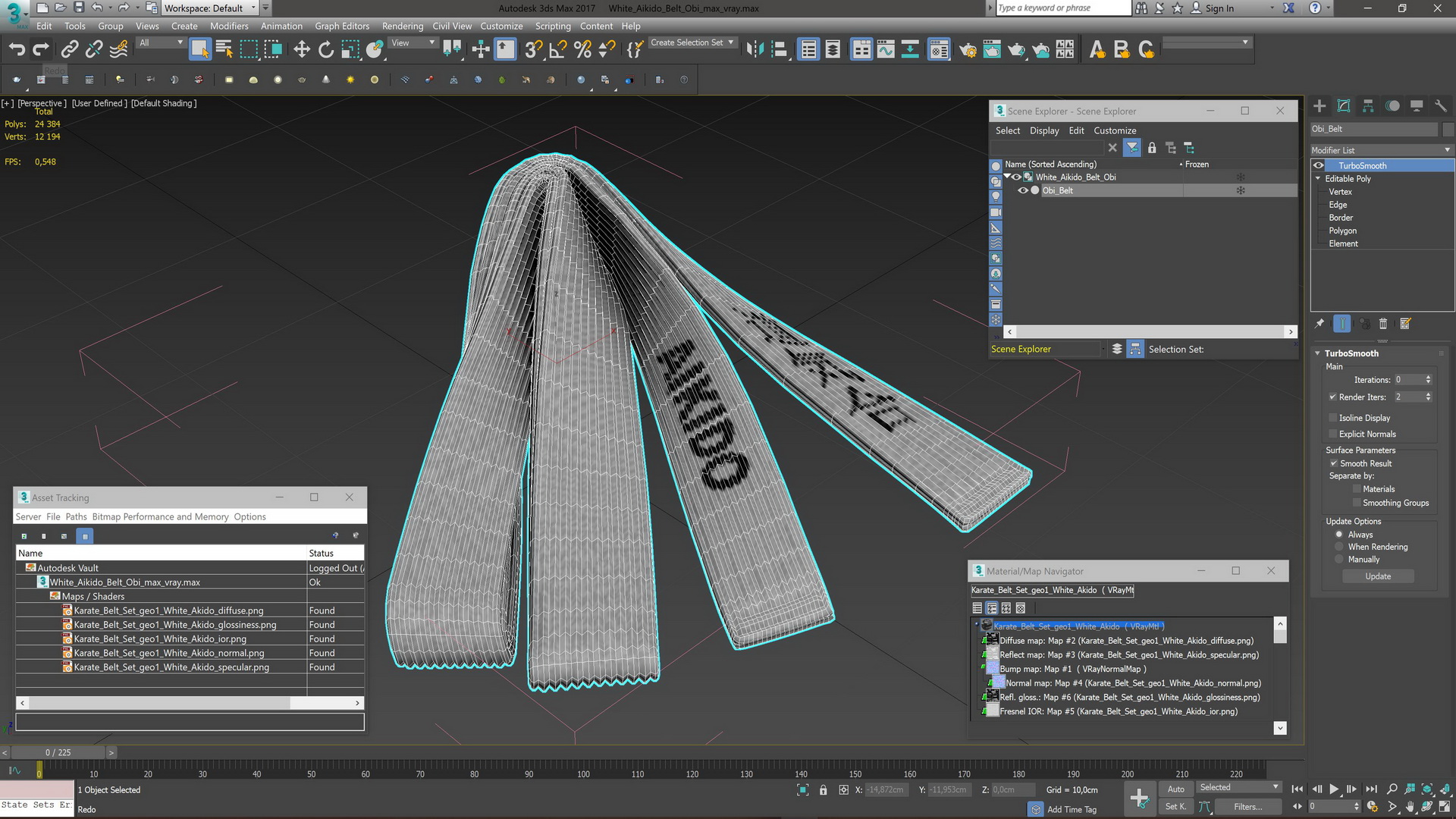Select the Select and Link tool
The height and width of the screenshot is (819, 1456).
(x=69, y=49)
